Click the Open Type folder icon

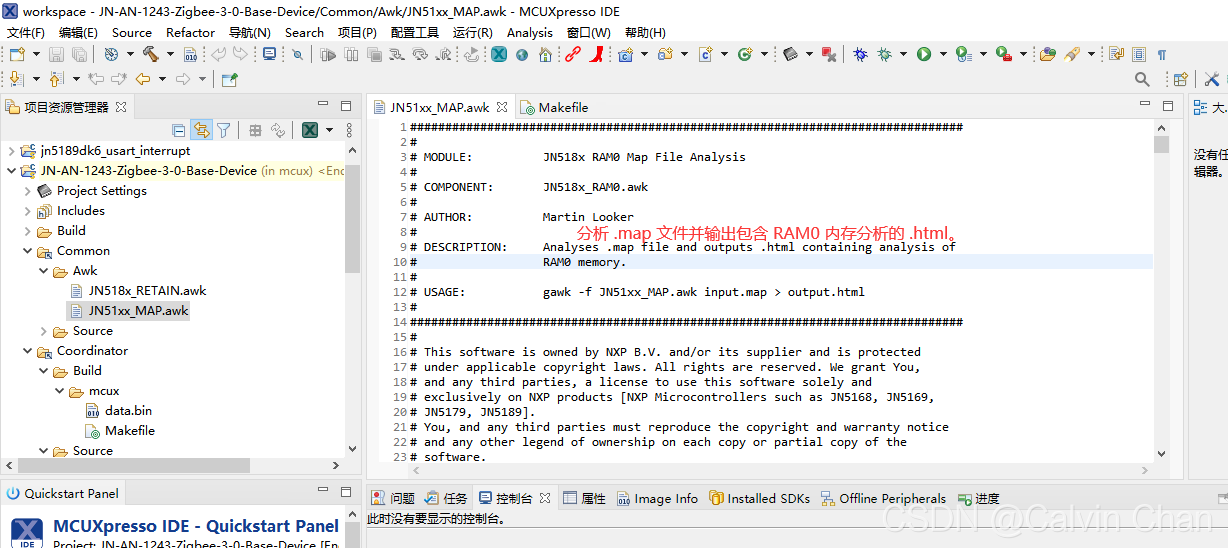[1047, 54]
